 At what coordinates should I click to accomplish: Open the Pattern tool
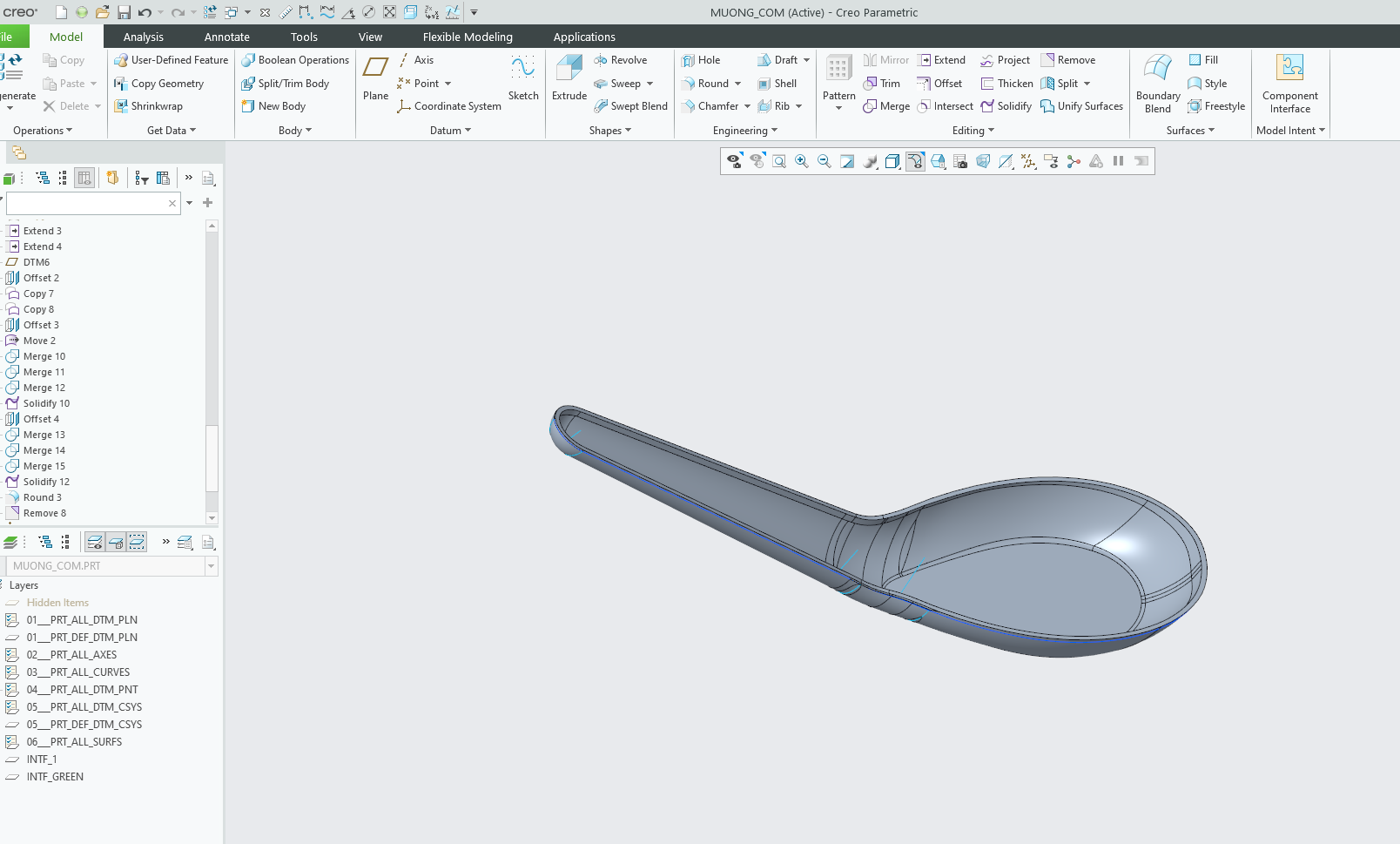click(x=838, y=69)
